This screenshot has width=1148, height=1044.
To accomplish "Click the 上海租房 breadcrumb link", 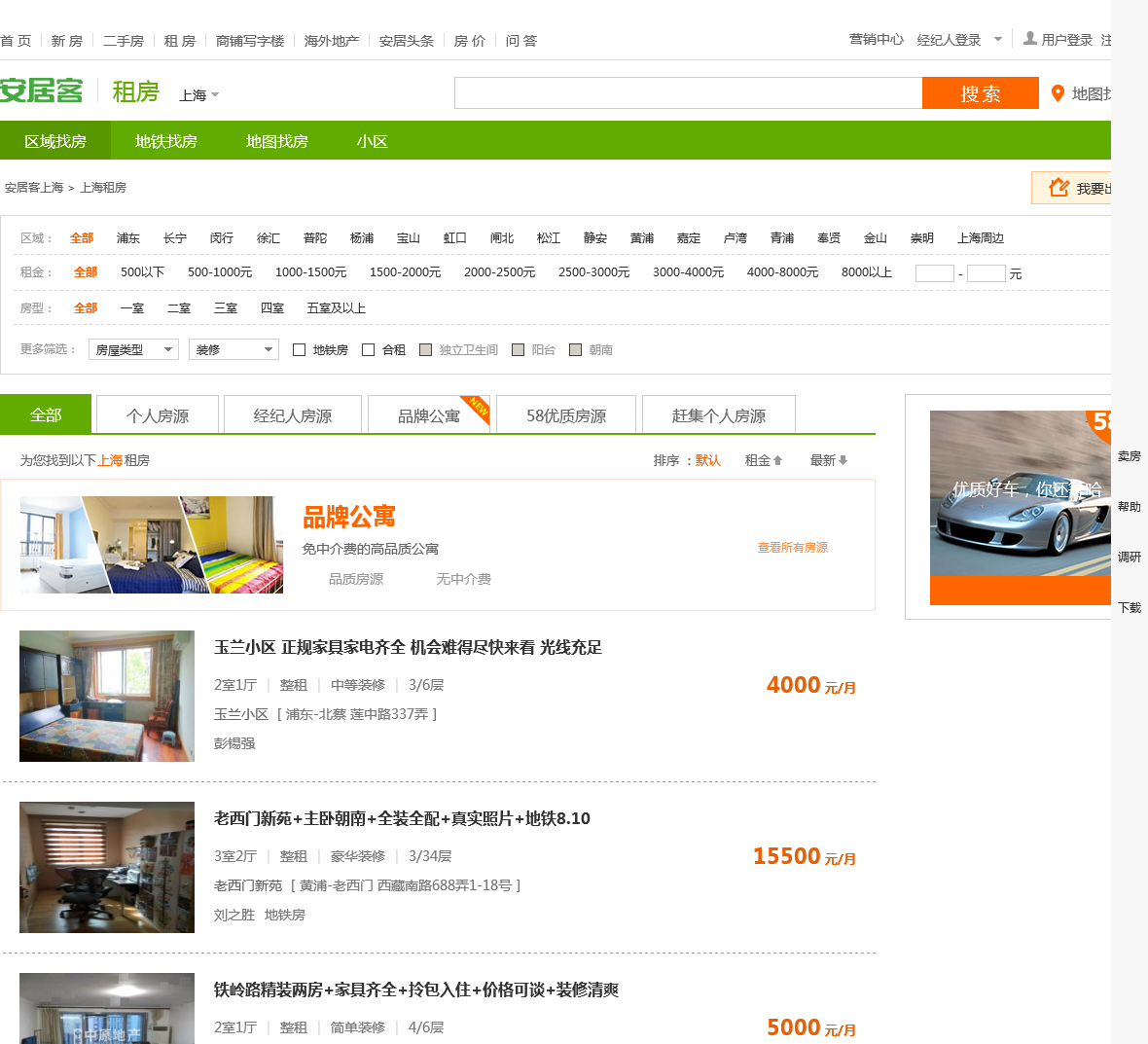I will [x=103, y=188].
